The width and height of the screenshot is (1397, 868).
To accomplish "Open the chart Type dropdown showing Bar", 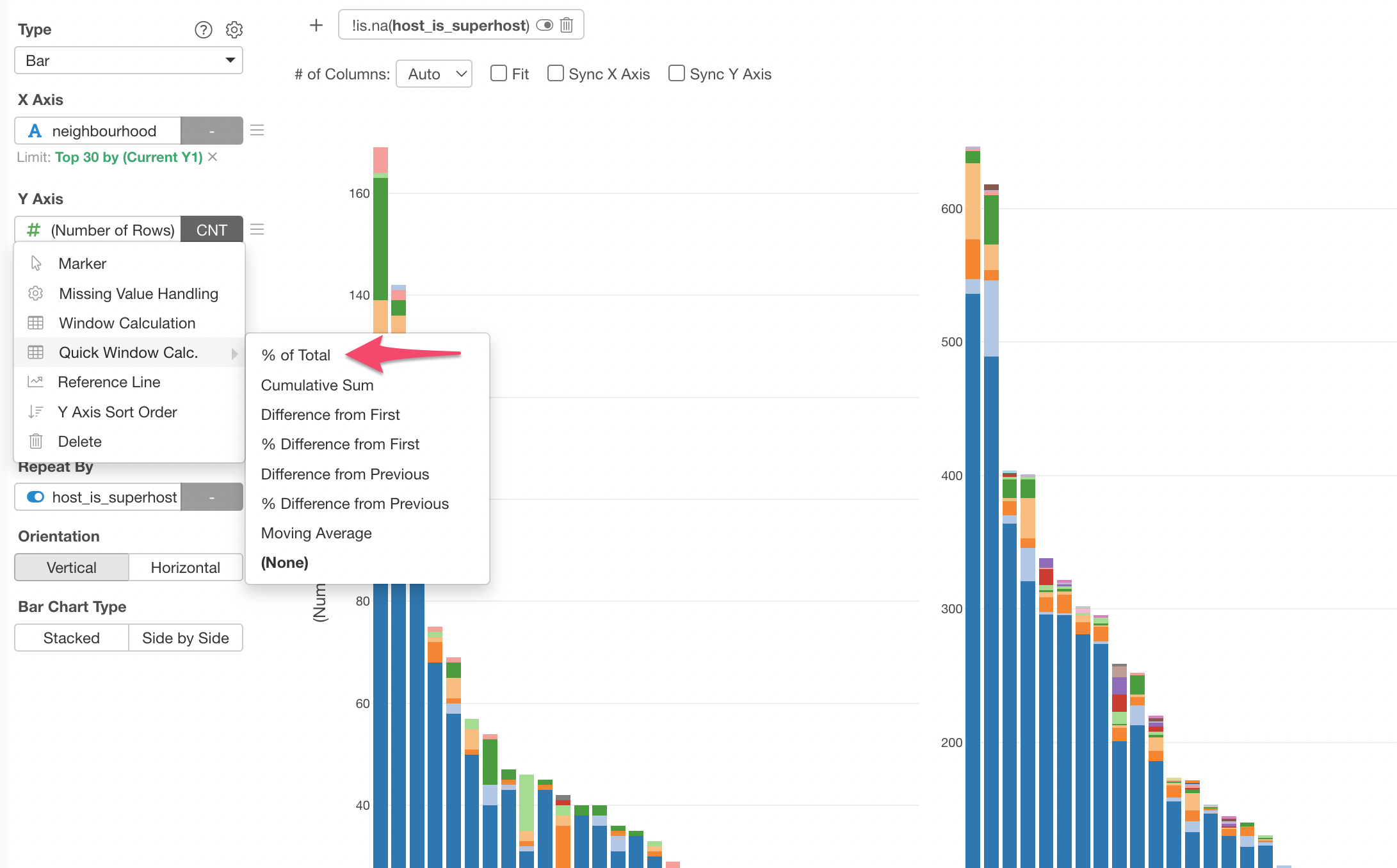I will coord(128,60).
